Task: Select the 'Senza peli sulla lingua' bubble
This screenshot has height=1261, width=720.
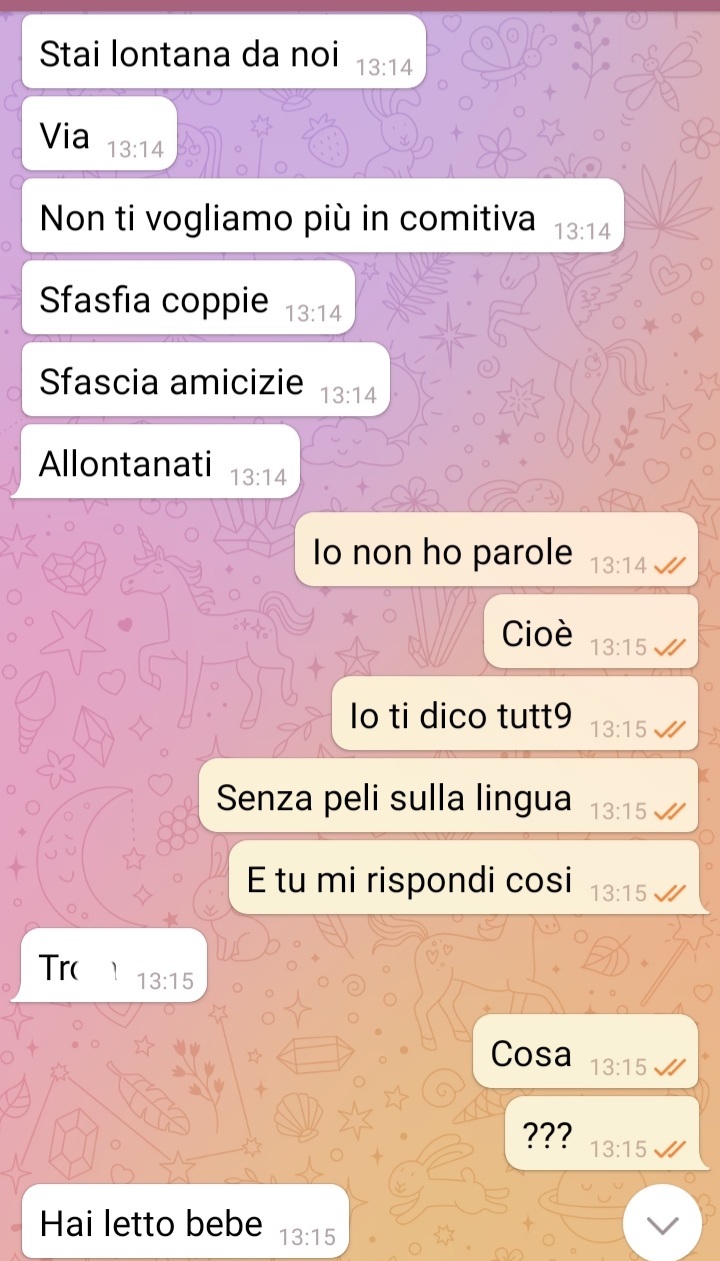Action: pyautogui.click(x=448, y=796)
